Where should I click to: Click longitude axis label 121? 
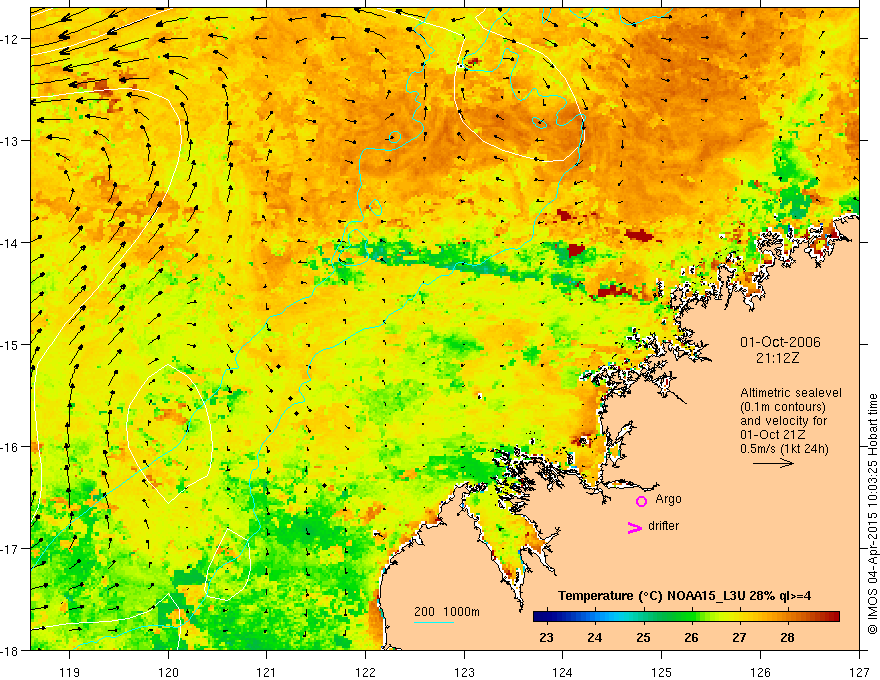pos(267,672)
